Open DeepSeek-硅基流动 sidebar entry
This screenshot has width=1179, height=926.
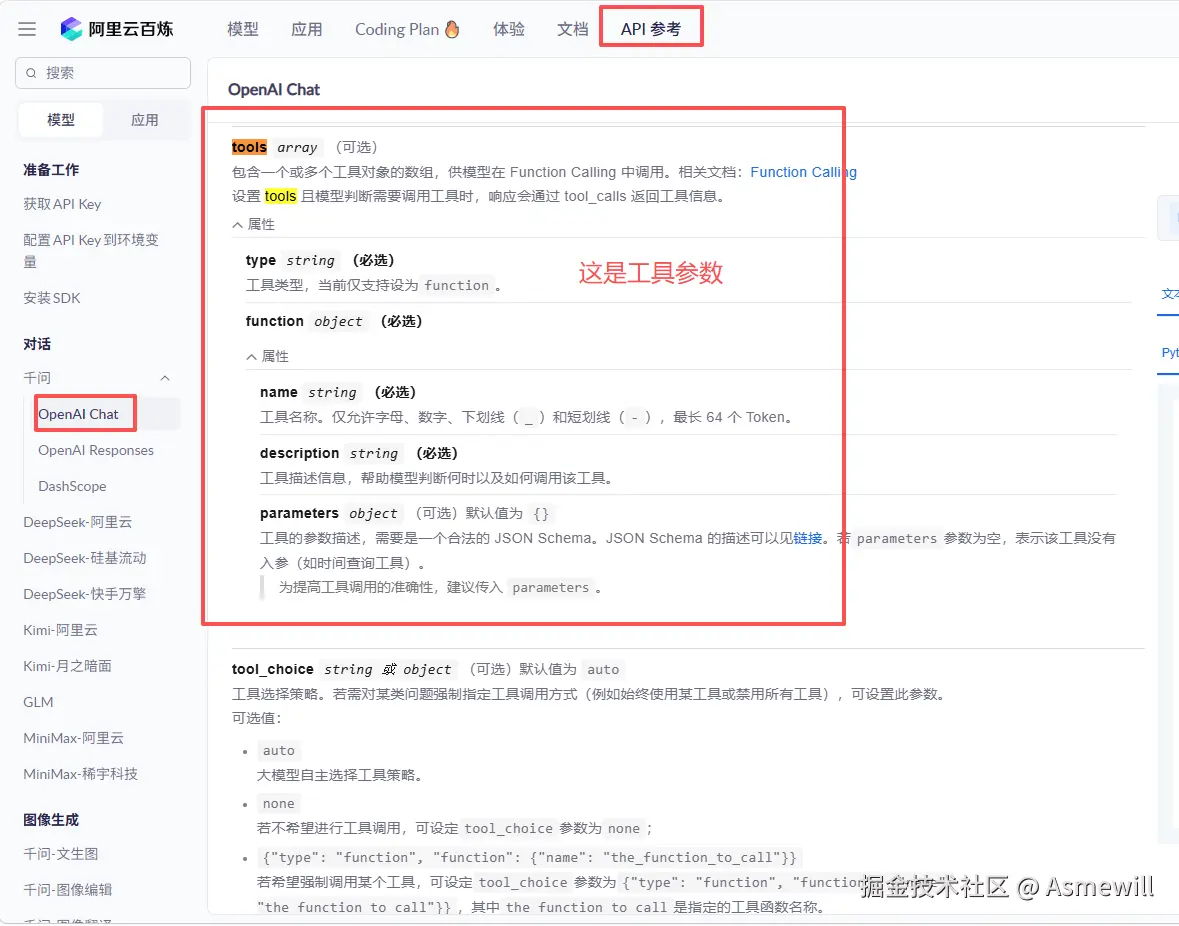click(85, 558)
